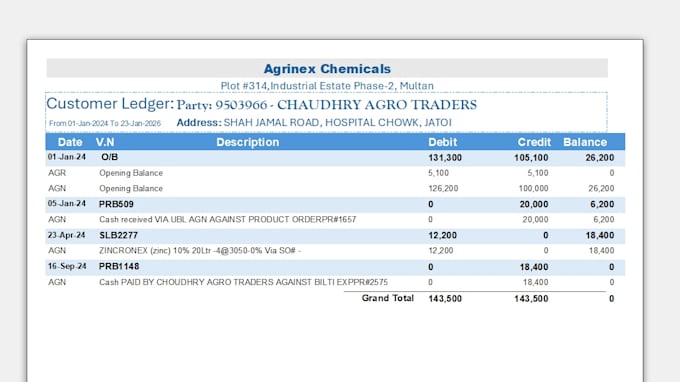Click the 126,200 debit in AGN opening row

(x=443, y=189)
